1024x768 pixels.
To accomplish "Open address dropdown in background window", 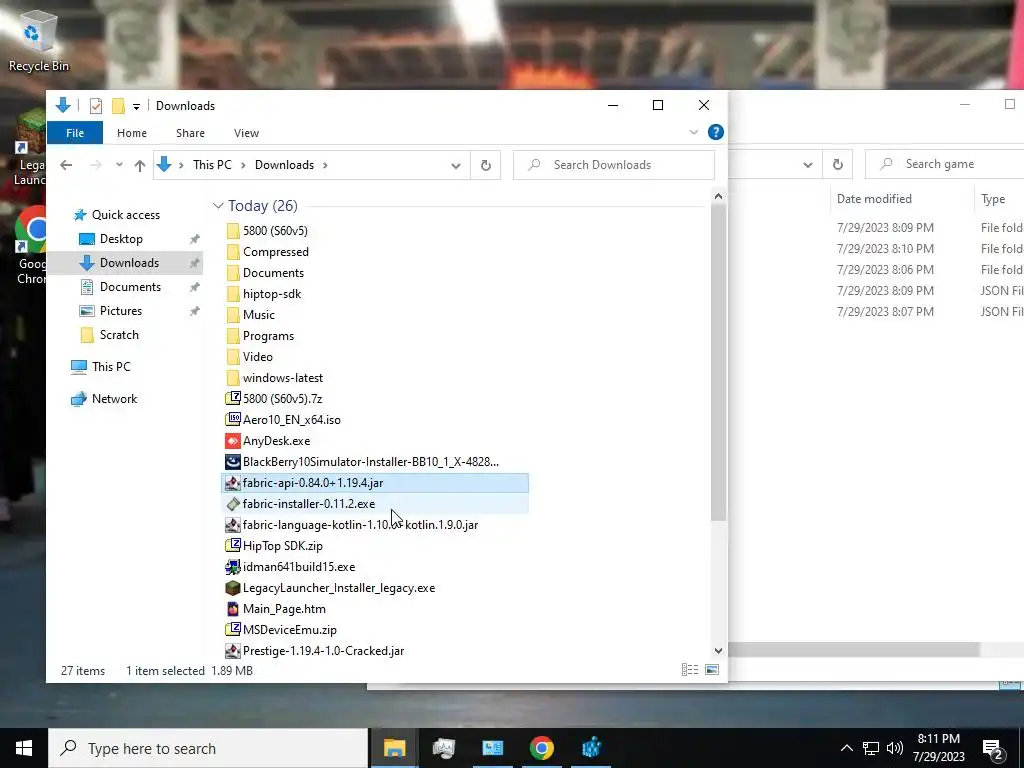I will tap(807, 165).
